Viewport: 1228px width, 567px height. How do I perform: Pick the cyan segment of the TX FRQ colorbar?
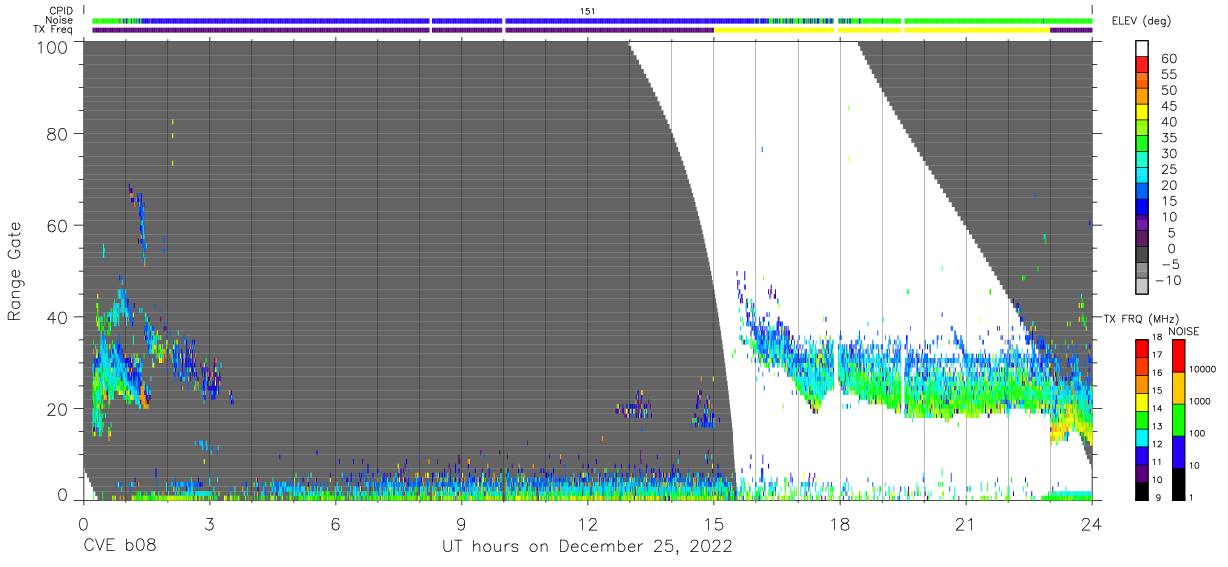pyautogui.click(x=1141, y=437)
